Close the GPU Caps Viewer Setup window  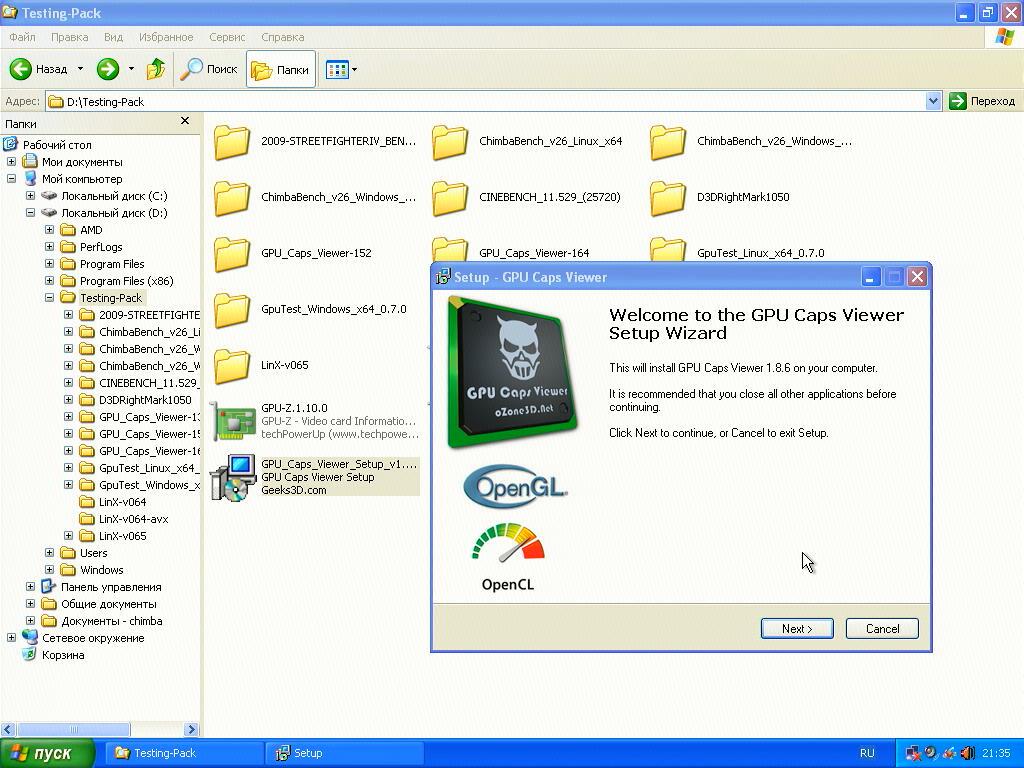pyautogui.click(x=918, y=278)
